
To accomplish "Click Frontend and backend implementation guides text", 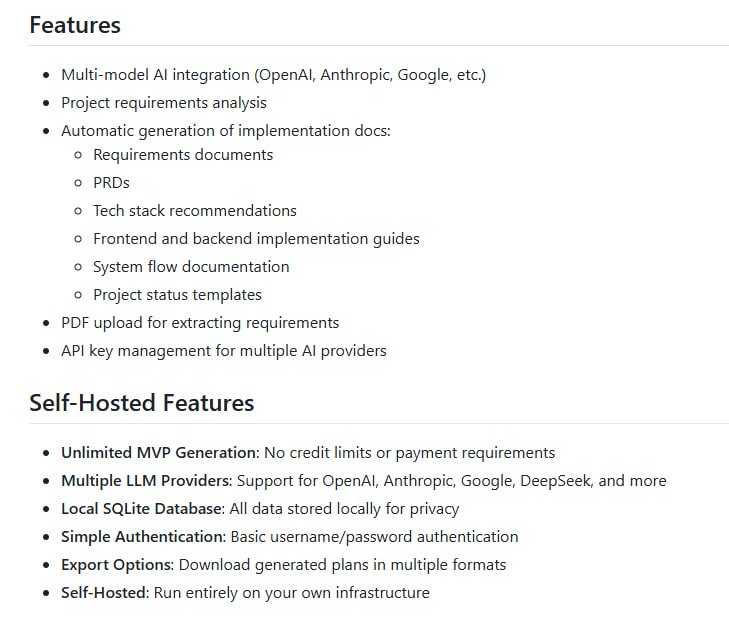I will tap(256, 239).
